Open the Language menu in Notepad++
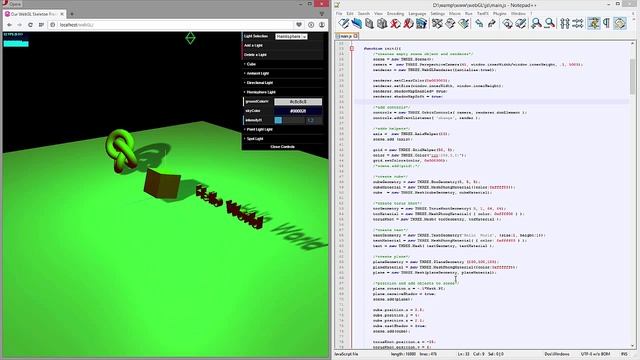This screenshot has height=360, width=640. (x=417, y=13)
